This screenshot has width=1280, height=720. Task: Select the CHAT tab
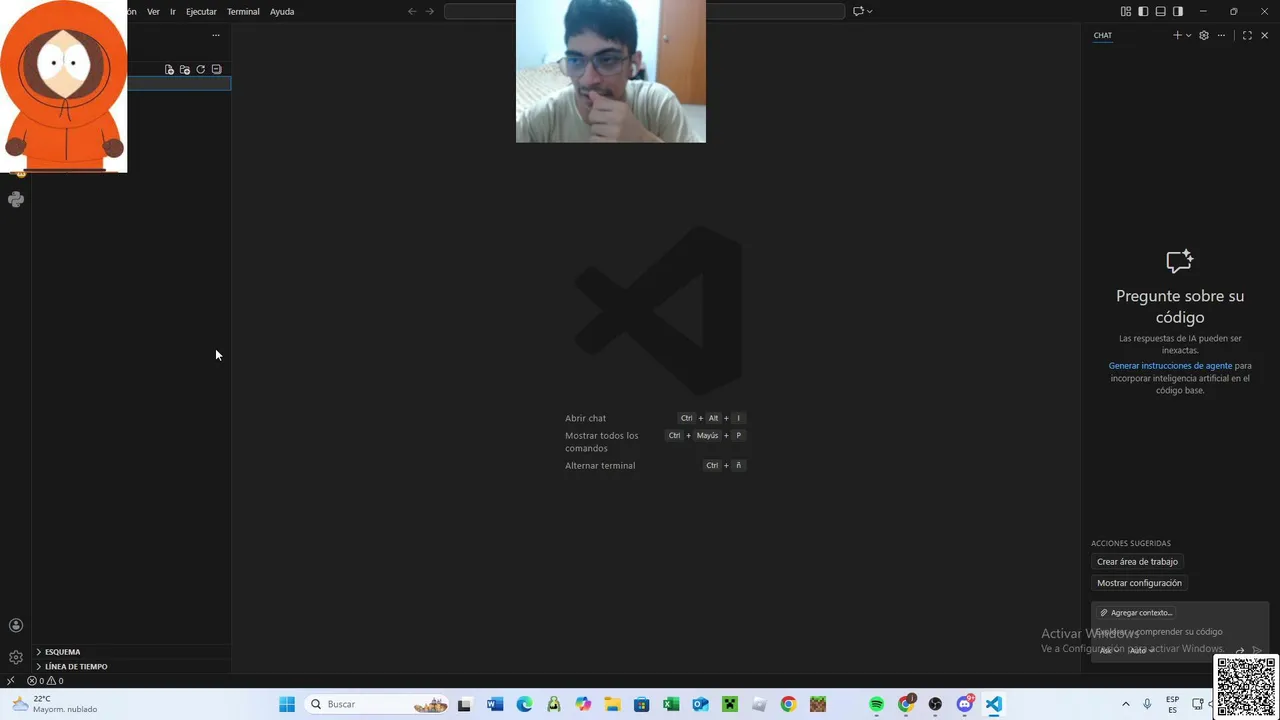point(1102,35)
